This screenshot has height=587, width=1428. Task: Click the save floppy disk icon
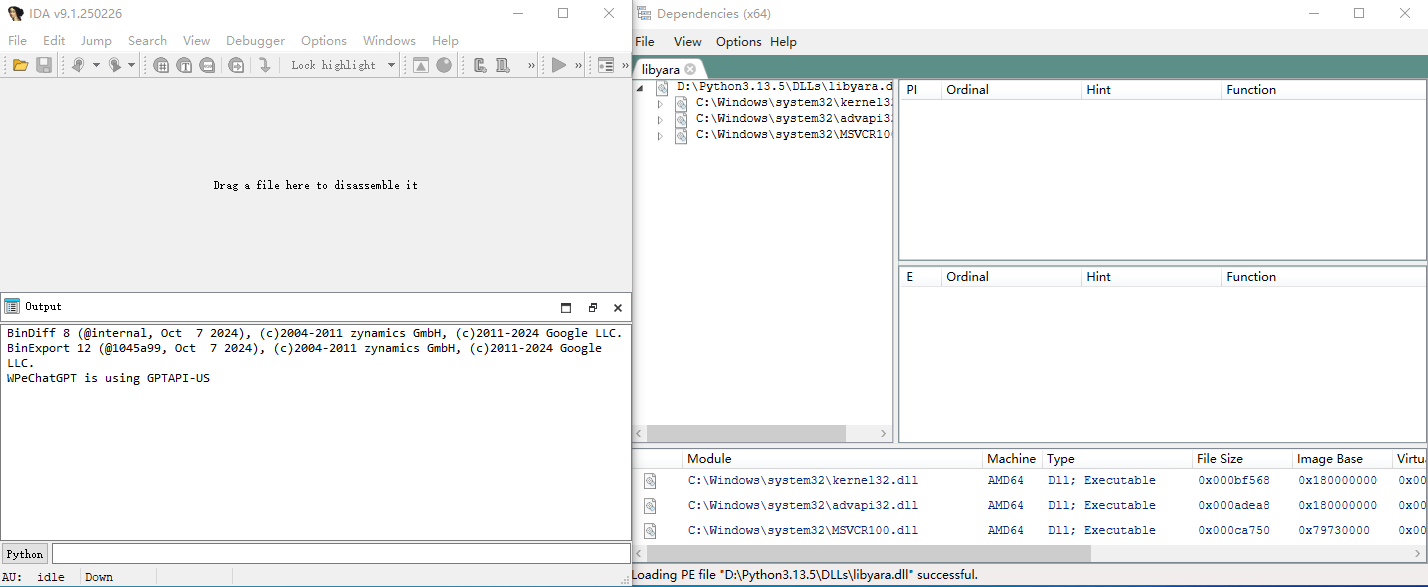pyautogui.click(x=44, y=65)
